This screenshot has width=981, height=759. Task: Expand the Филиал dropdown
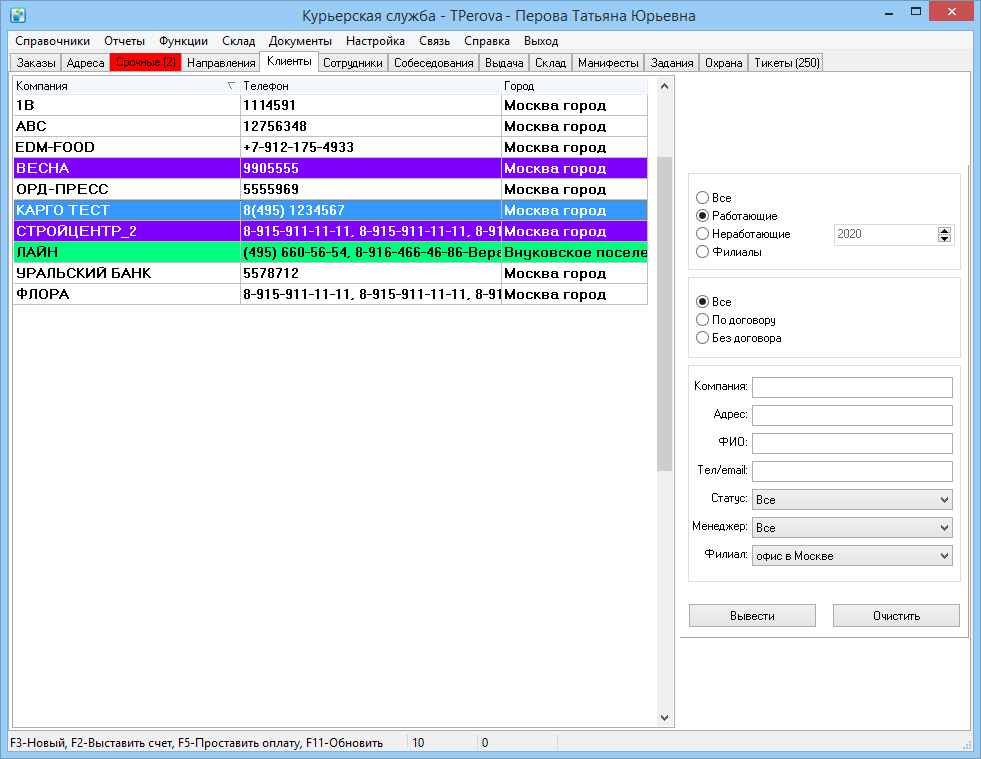852,556
